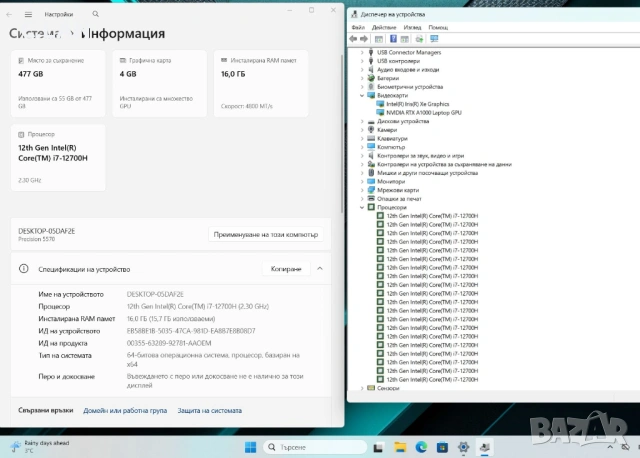Click the monitor icon at the Device Manager toolbar end
This screenshot has width=640, height=458.
tap(434, 39)
